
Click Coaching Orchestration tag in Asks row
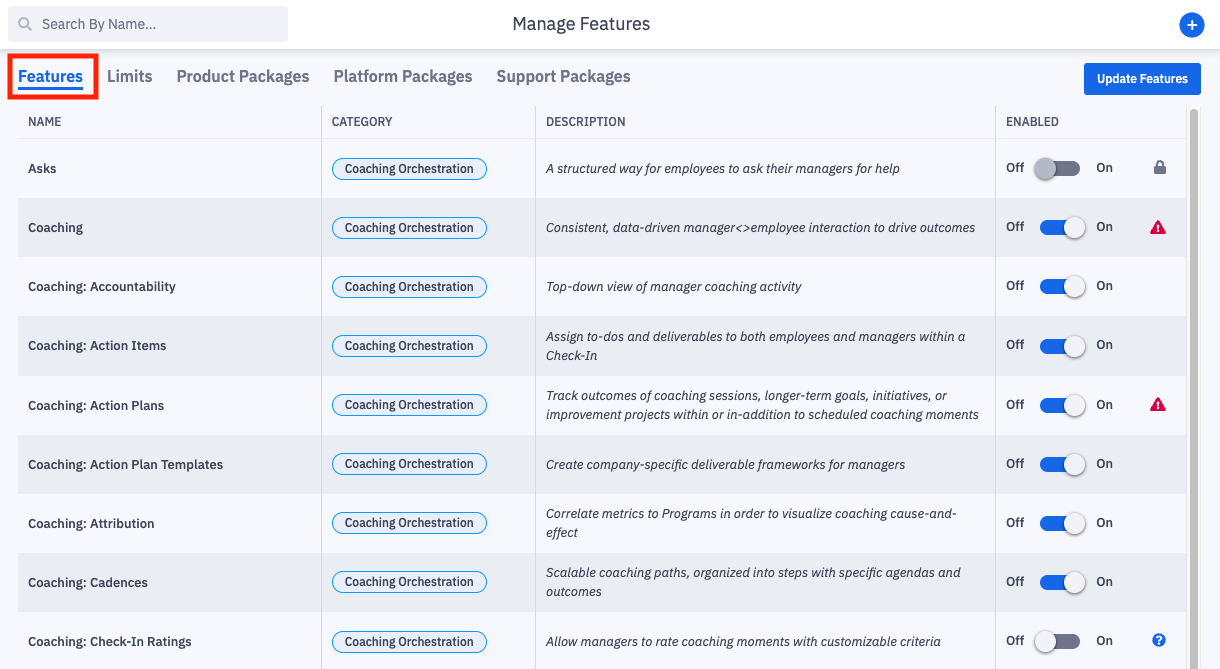click(x=409, y=169)
